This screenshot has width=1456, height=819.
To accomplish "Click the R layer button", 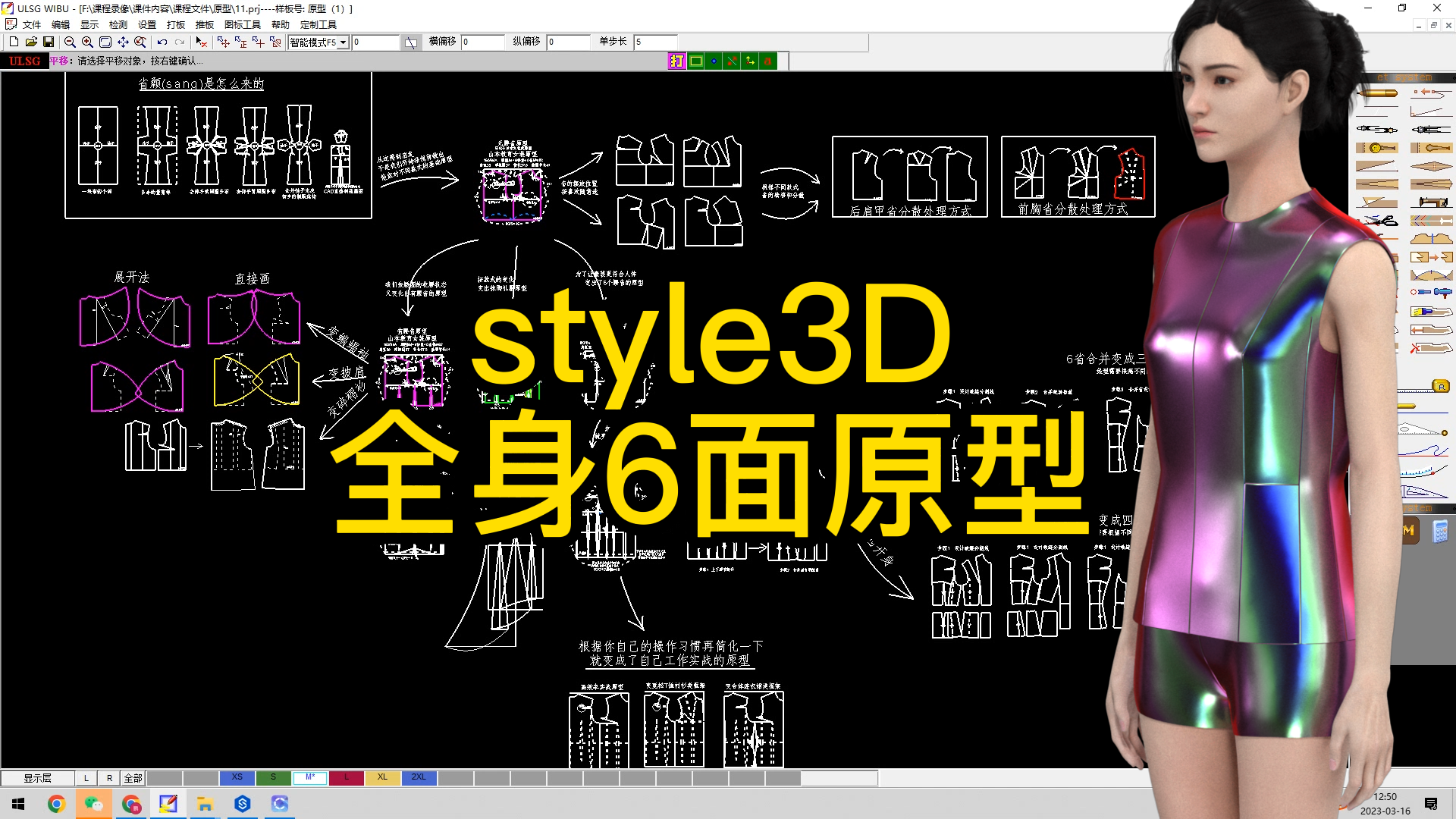I will click(x=109, y=778).
